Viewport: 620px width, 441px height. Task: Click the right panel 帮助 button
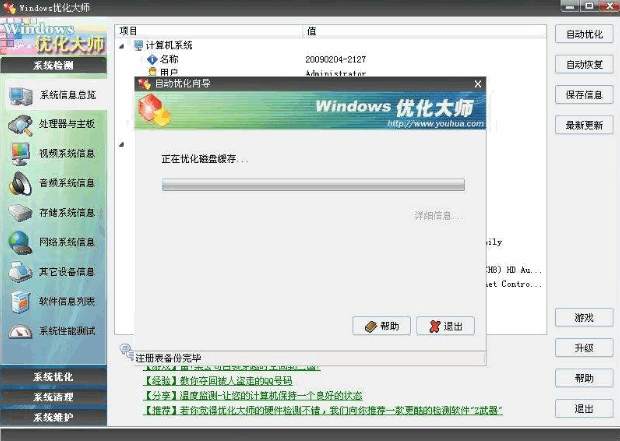click(584, 378)
